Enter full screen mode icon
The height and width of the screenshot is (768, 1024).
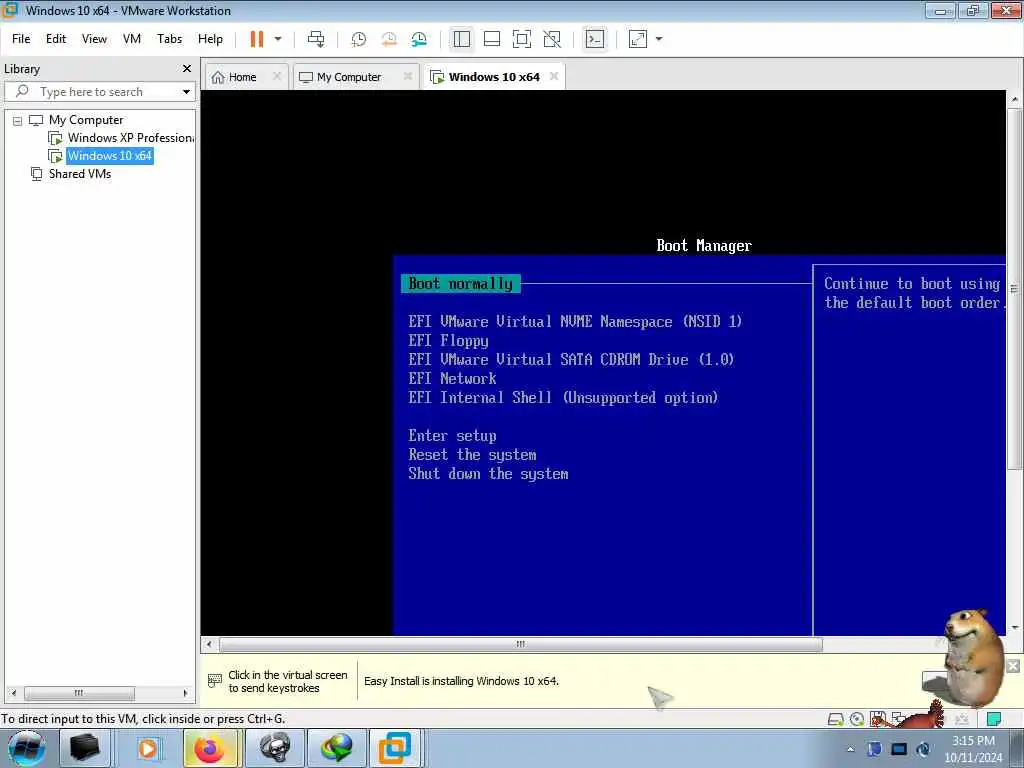coord(522,39)
